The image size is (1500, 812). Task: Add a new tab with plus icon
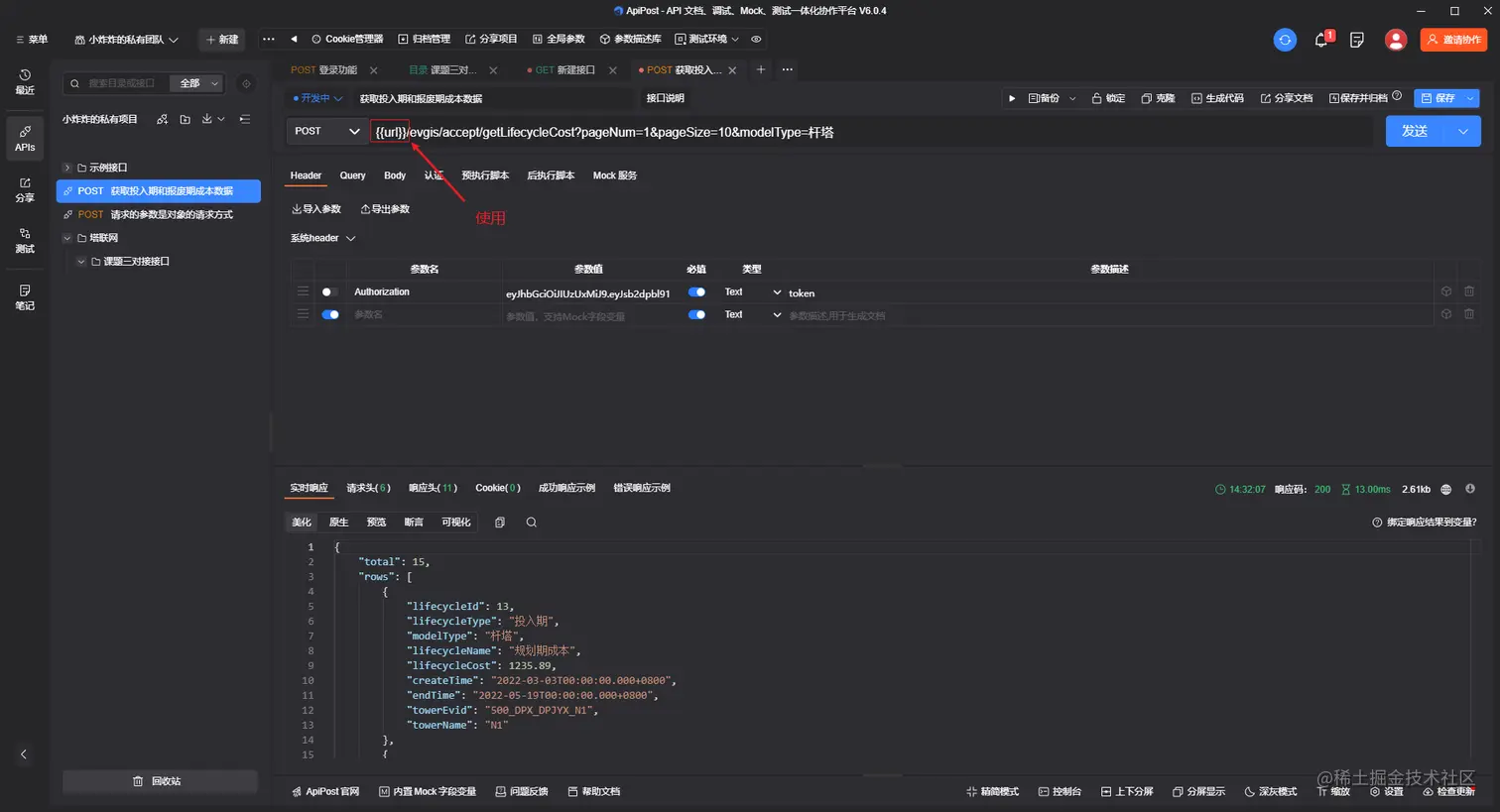[761, 69]
